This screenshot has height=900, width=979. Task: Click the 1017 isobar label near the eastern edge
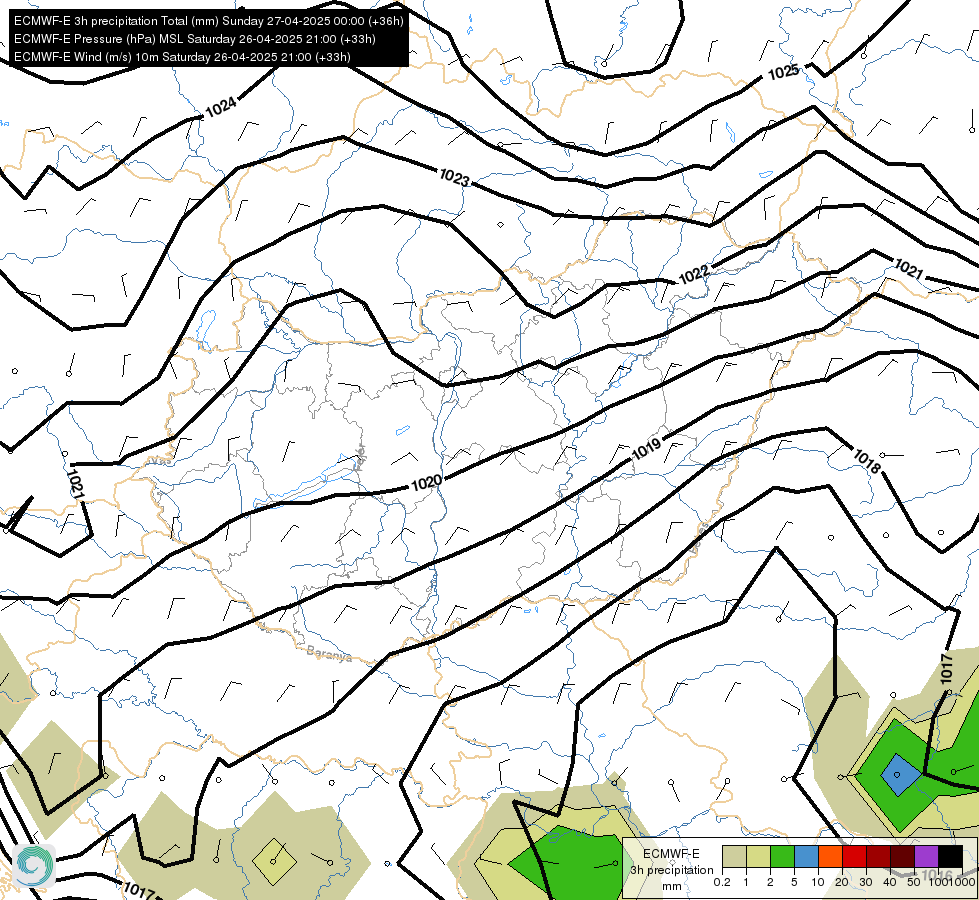click(x=947, y=668)
